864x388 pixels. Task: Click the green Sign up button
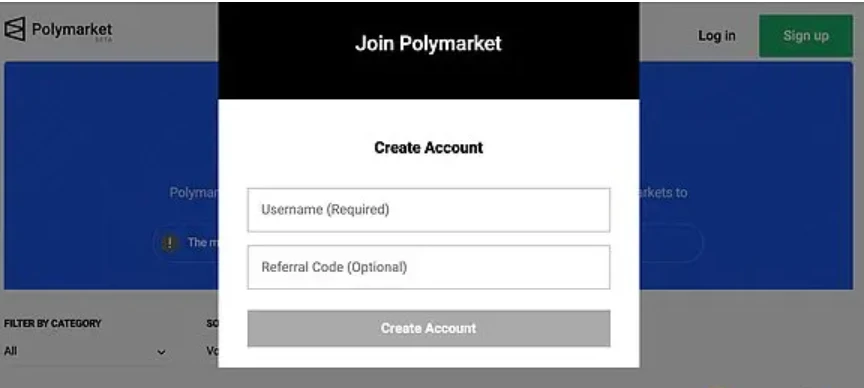(806, 36)
